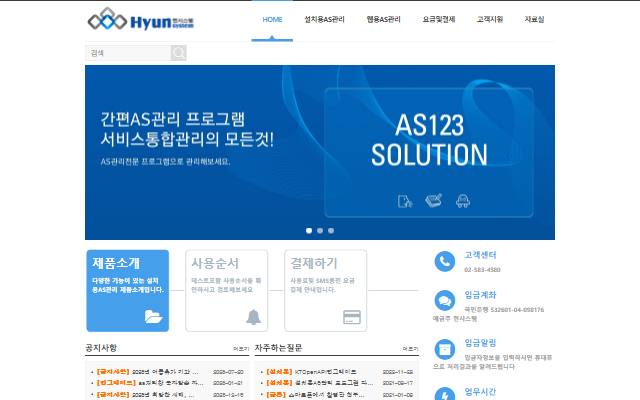This screenshot has width=640, height=400.
Task: Open the HOME menu item
Action: coord(272,19)
